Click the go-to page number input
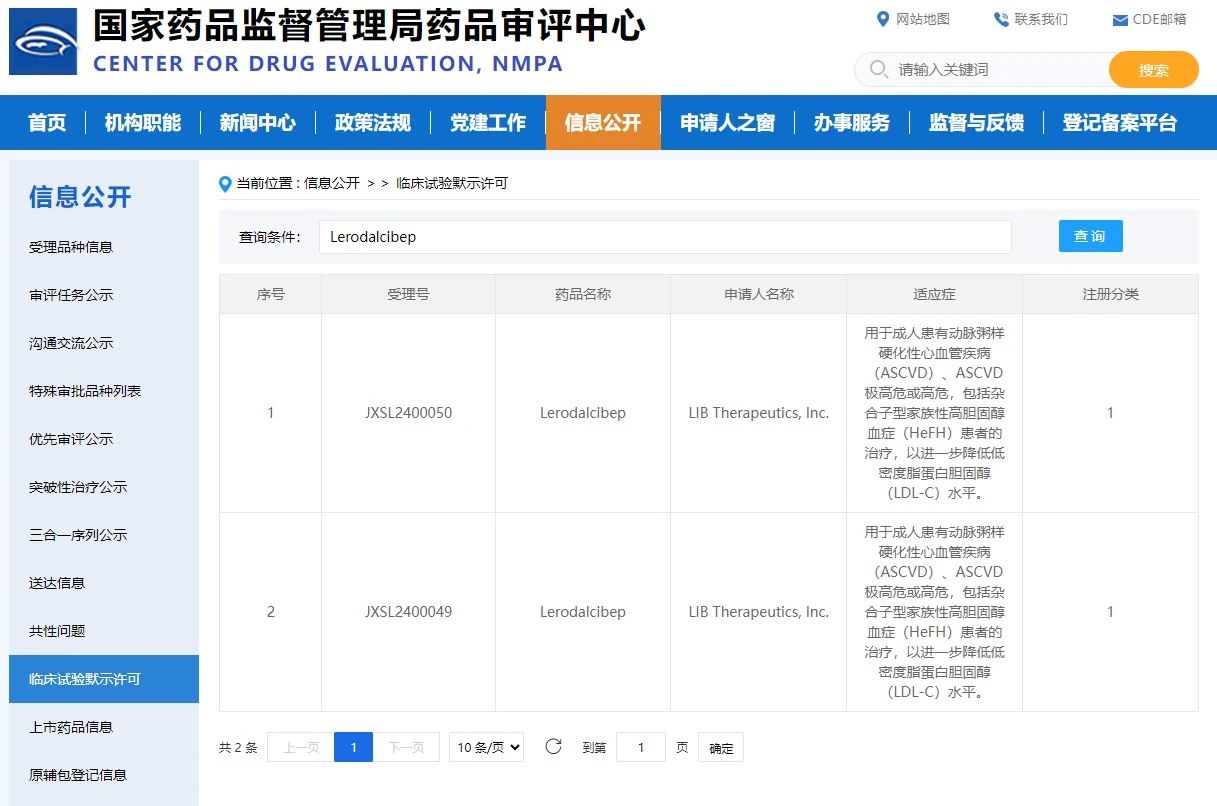Viewport: 1217px width, 806px height. 641,747
